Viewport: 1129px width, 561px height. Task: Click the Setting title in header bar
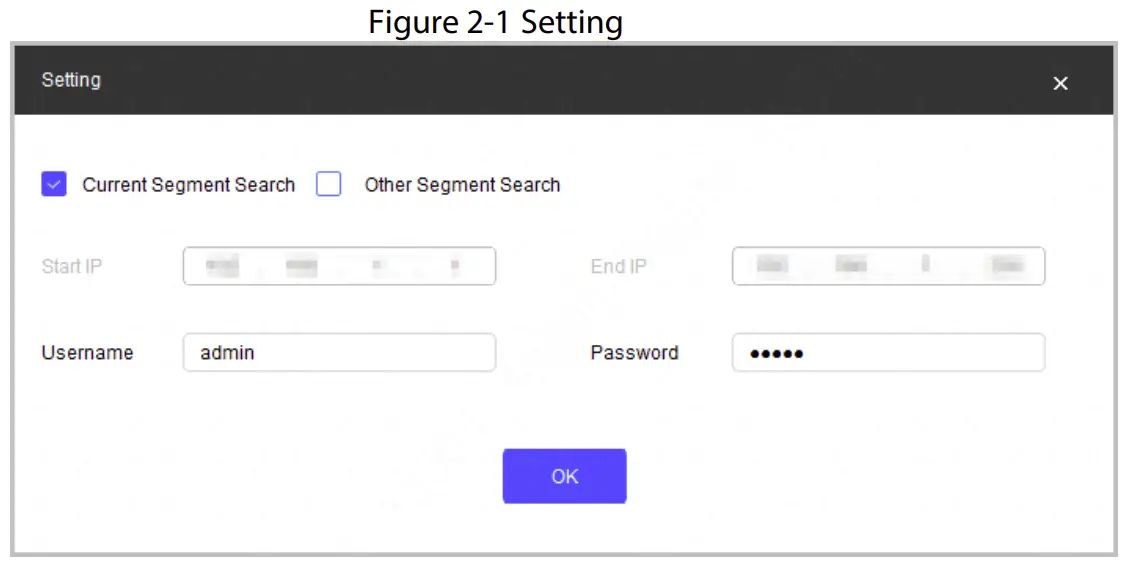71,80
